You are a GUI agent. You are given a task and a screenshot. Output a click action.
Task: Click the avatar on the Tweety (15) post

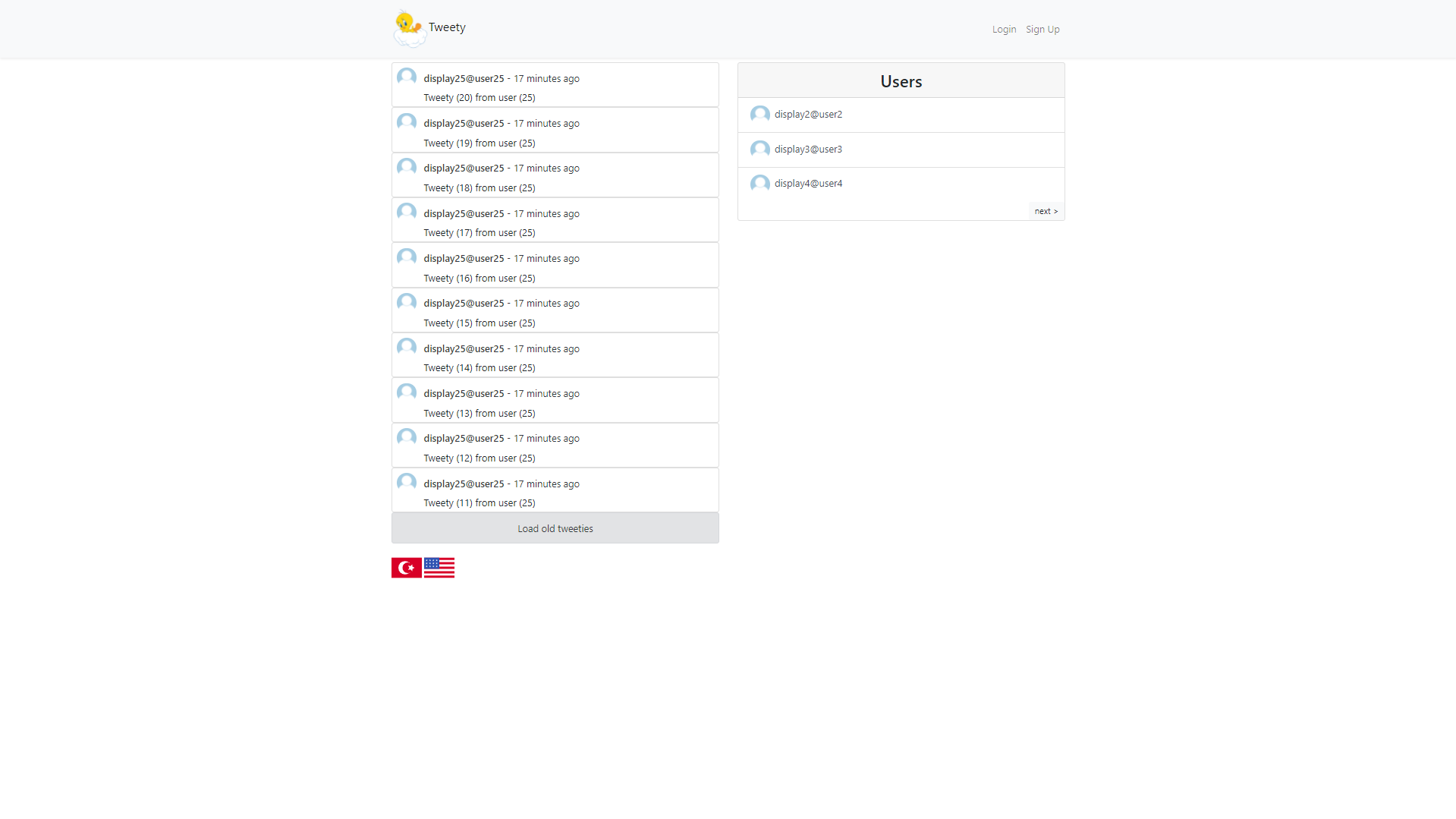click(407, 302)
